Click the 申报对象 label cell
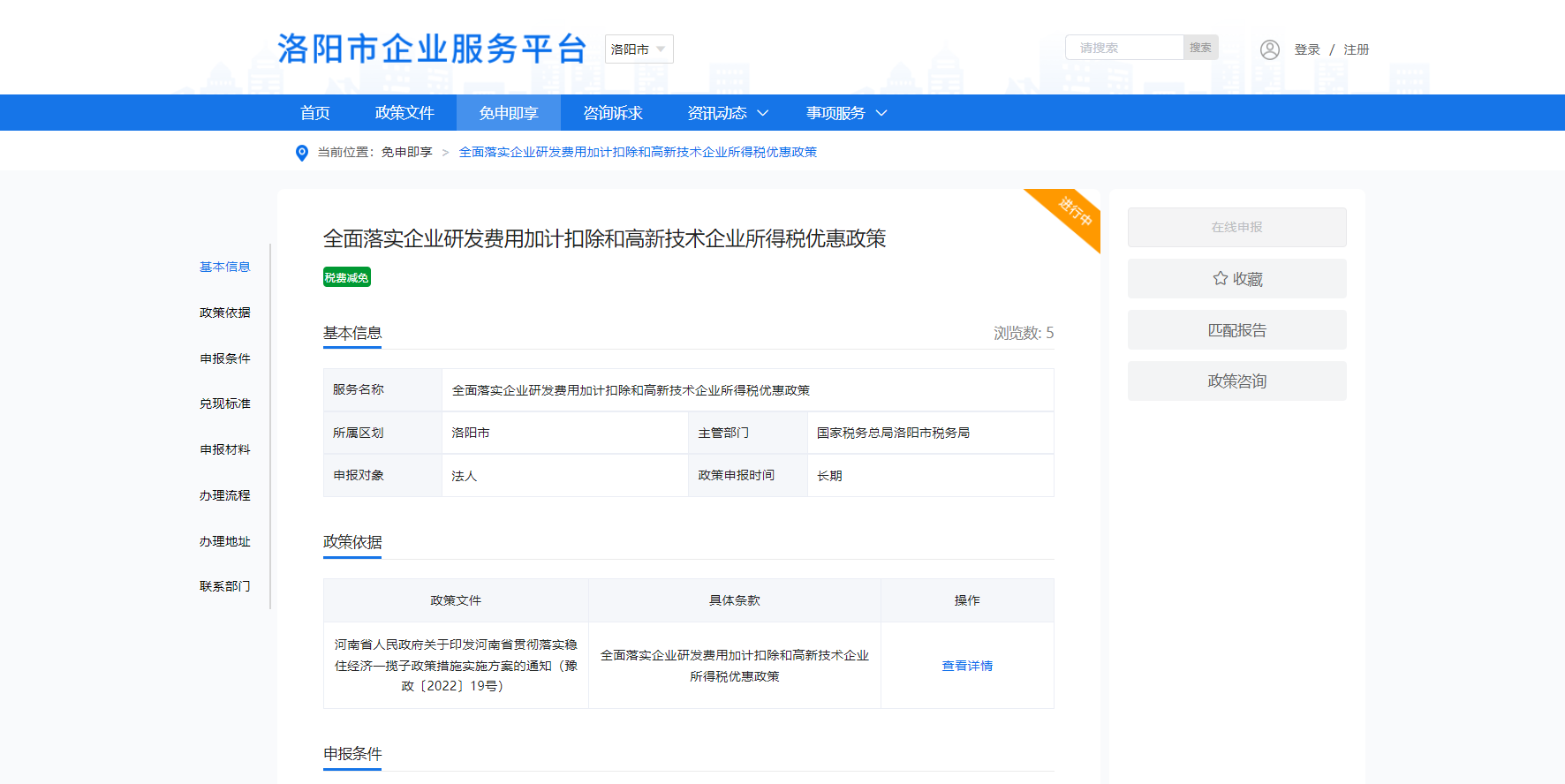 coord(382,475)
